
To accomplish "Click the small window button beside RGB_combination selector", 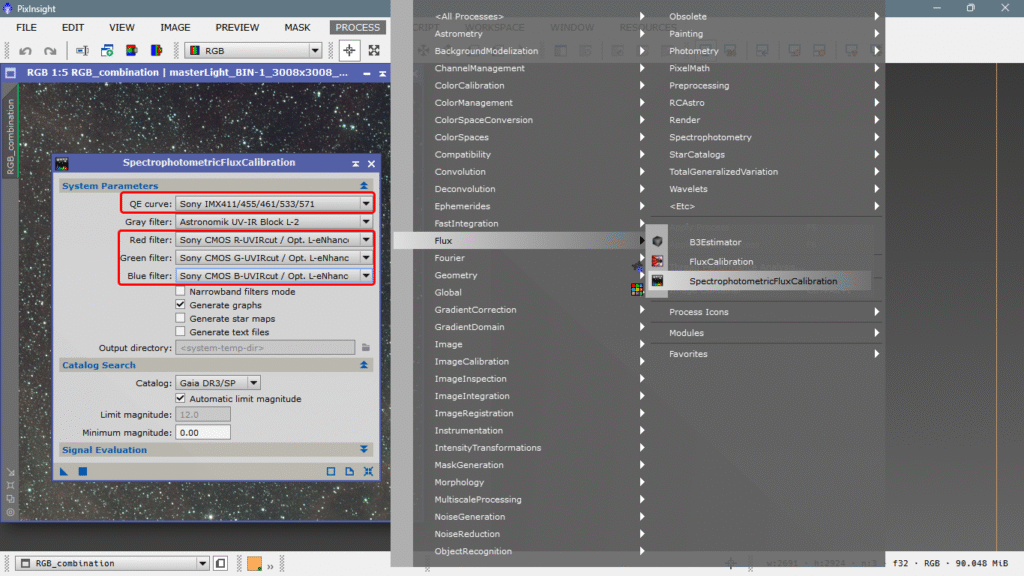I will point(221,564).
